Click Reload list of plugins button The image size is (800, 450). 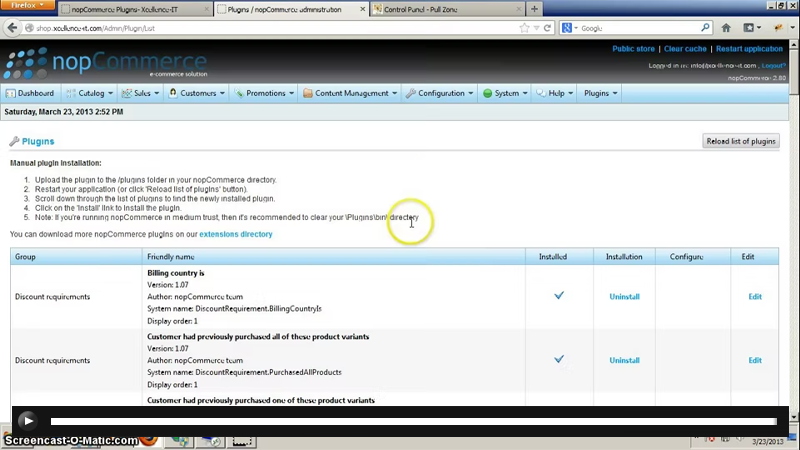click(x=741, y=141)
